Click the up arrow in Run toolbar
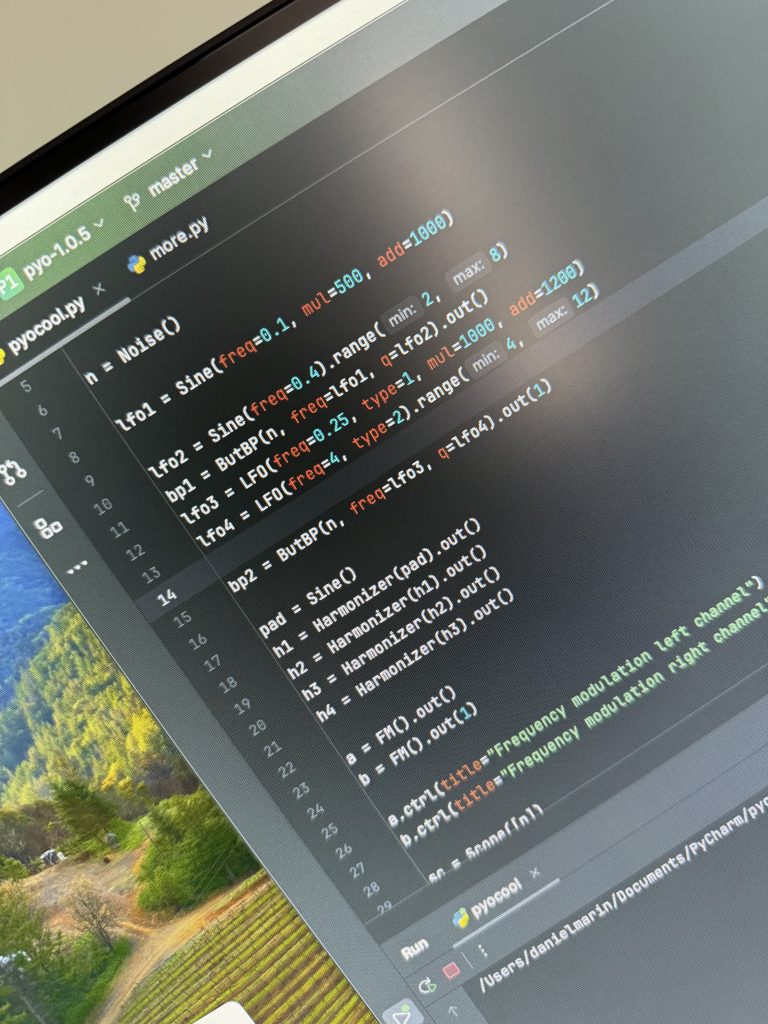This screenshot has width=768, height=1024. pos(453,1013)
